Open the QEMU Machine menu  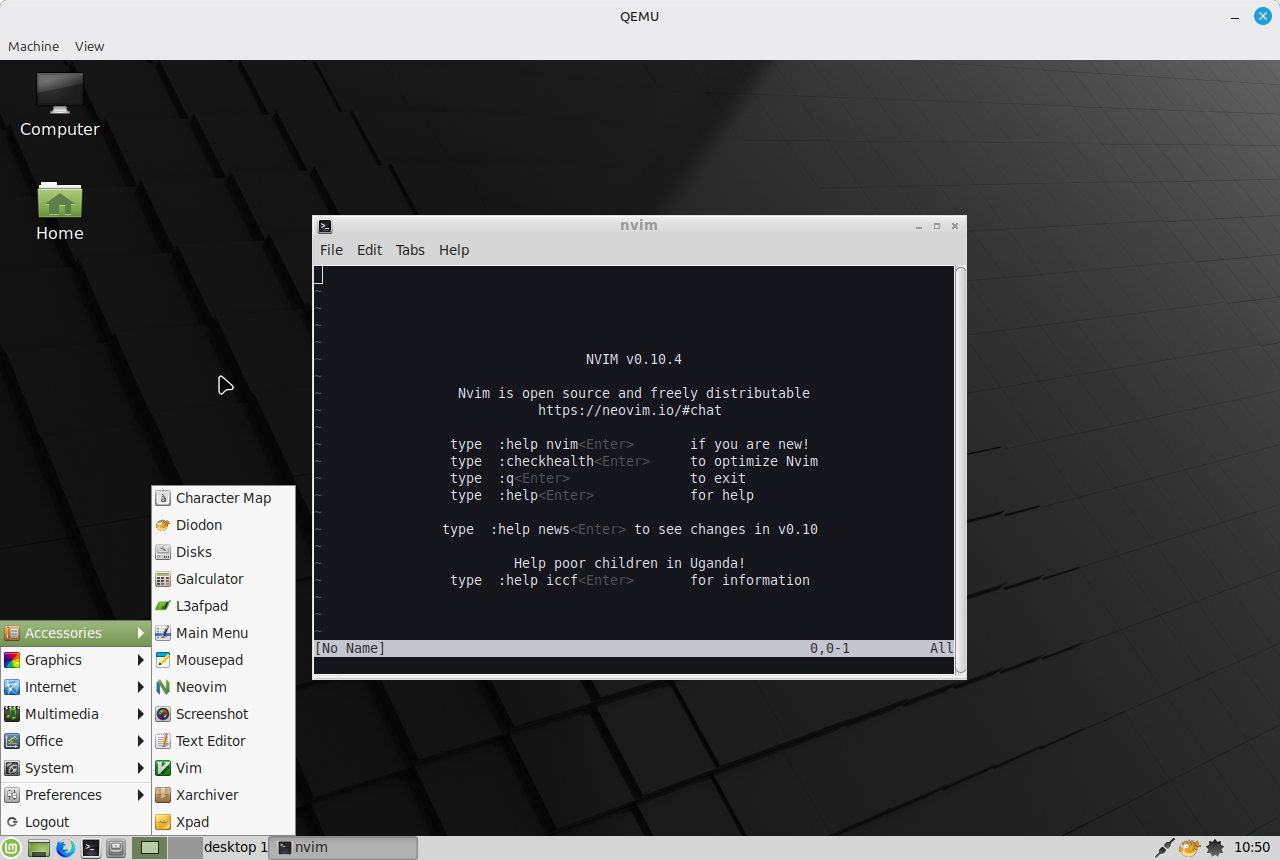click(x=33, y=46)
